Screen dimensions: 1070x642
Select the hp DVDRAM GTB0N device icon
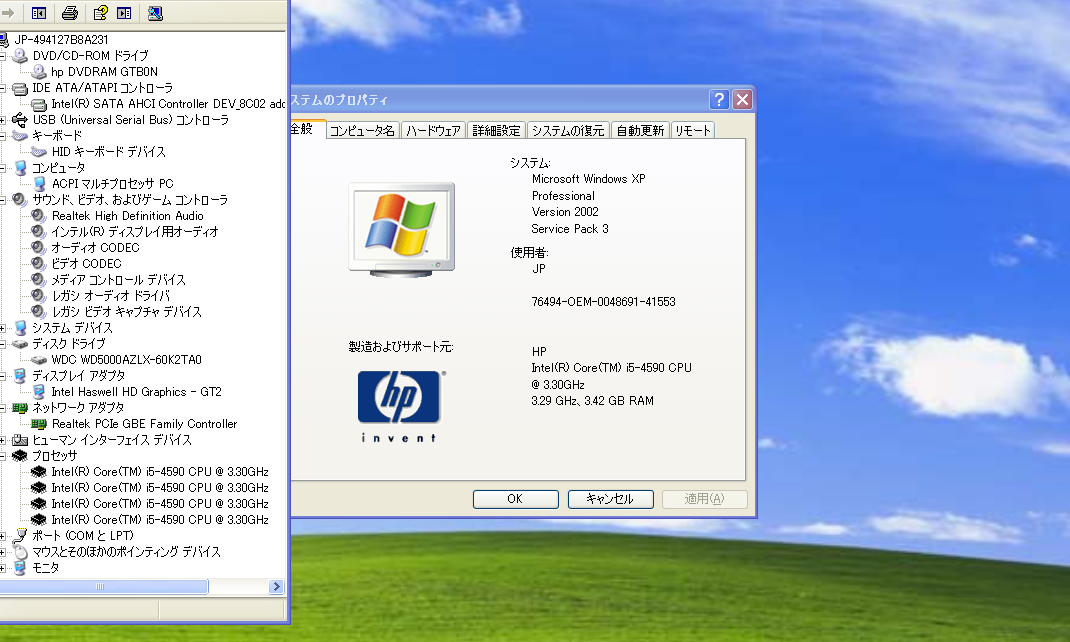[x=39, y=72]
